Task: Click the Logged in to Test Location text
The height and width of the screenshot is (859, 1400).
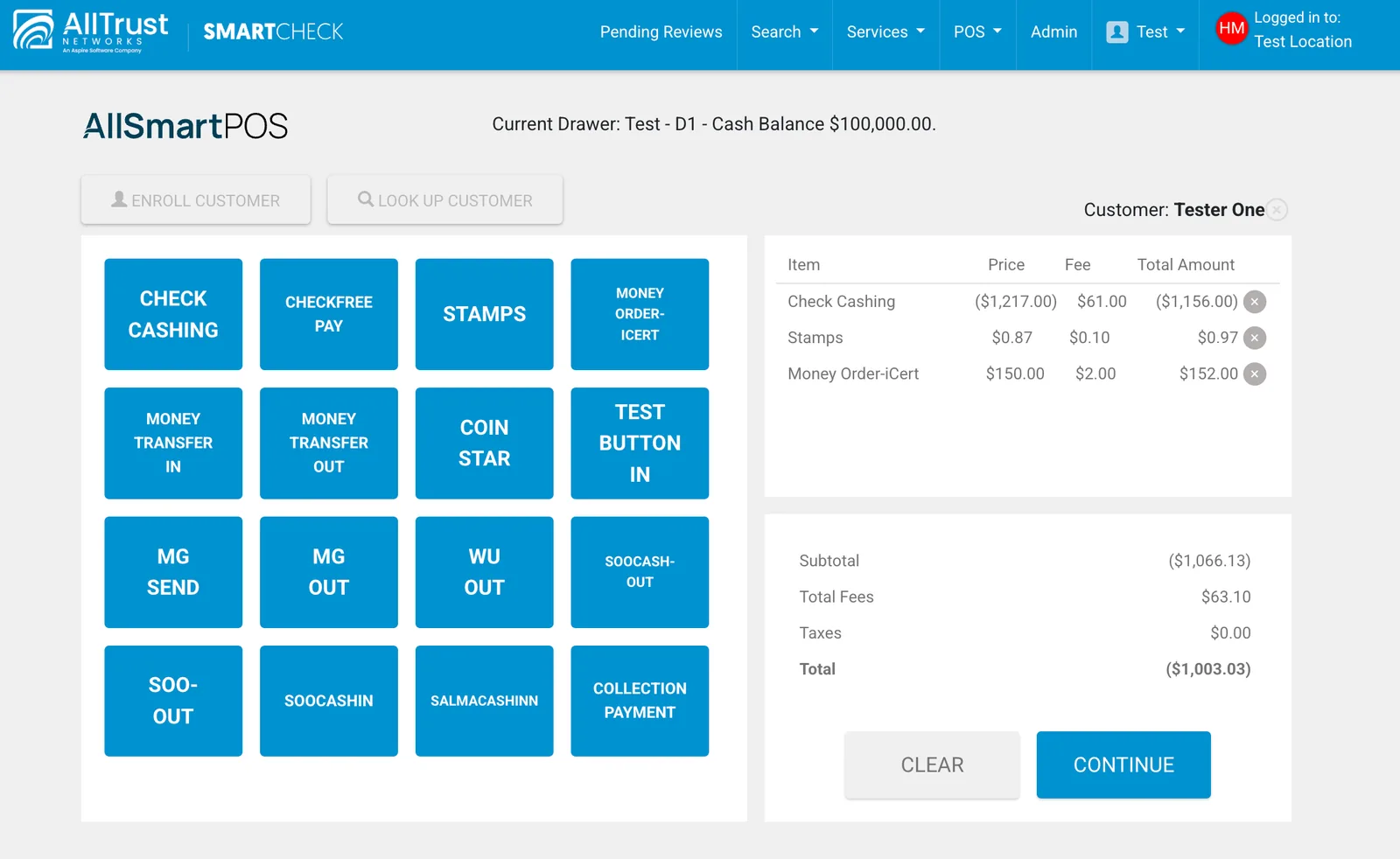Action: (x=1303, y=30)
